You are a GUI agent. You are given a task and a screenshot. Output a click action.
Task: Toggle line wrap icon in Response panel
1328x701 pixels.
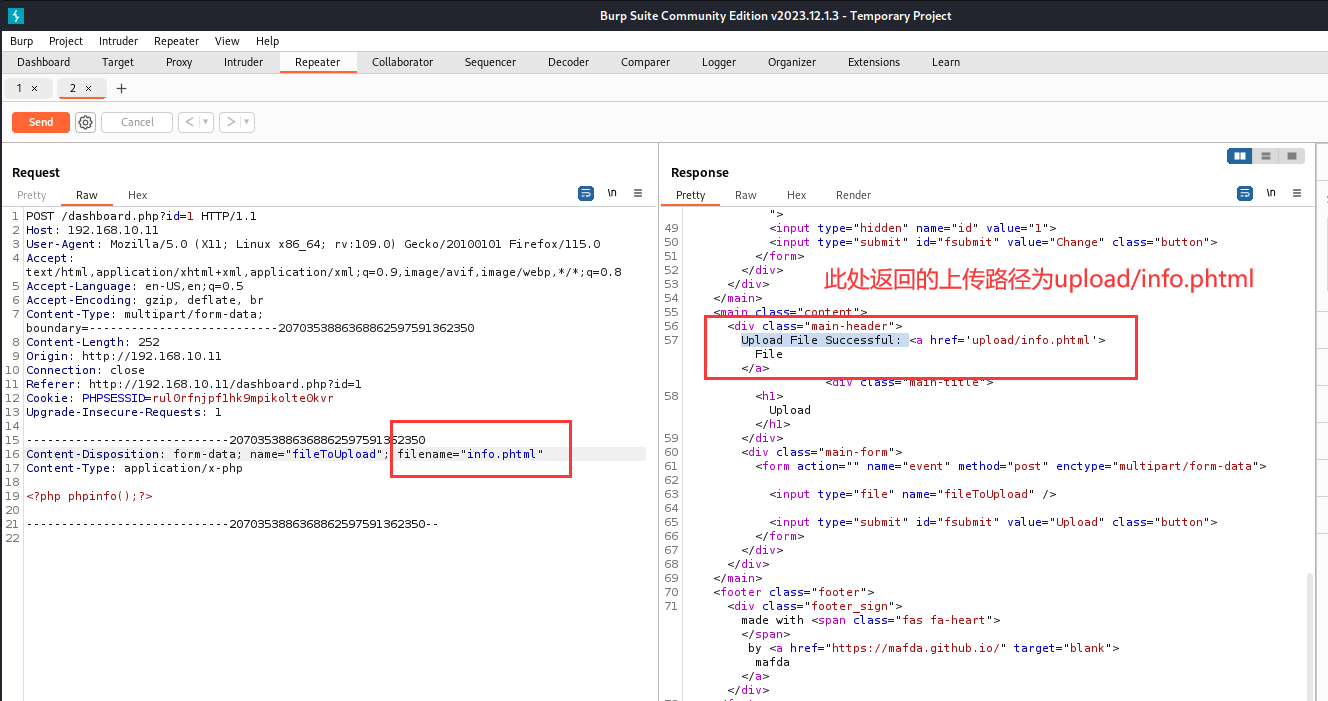point(1245,194)
